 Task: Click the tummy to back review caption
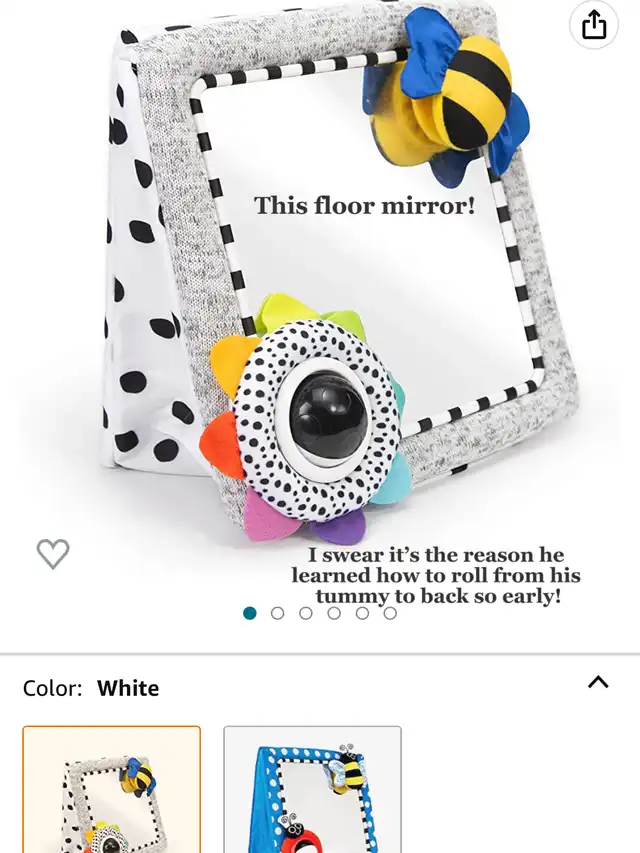(x=435, y=576)
